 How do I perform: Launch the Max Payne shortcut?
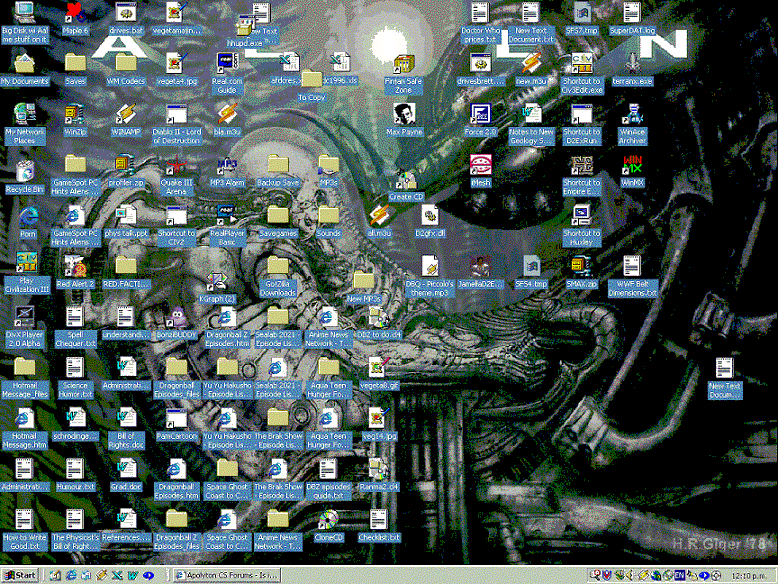click(405, 115)
